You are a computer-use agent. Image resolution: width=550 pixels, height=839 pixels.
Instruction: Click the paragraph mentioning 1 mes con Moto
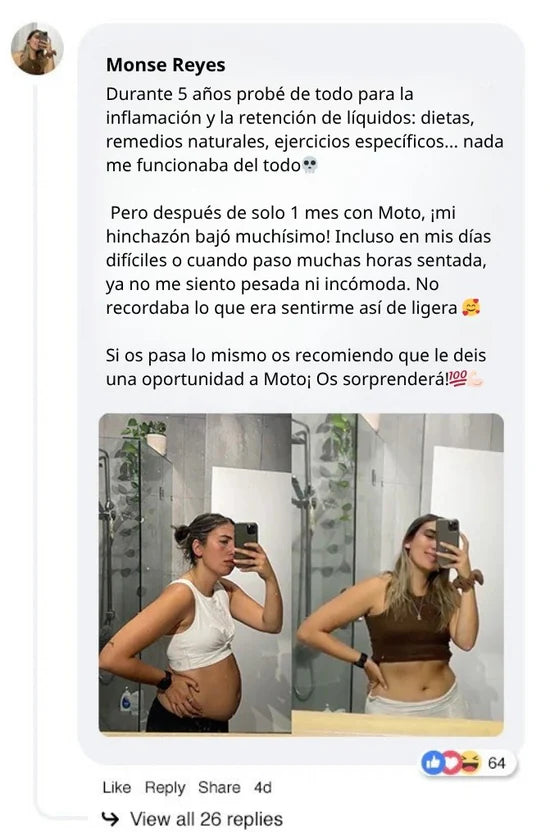pyautogui.click(x=299, y=260)
